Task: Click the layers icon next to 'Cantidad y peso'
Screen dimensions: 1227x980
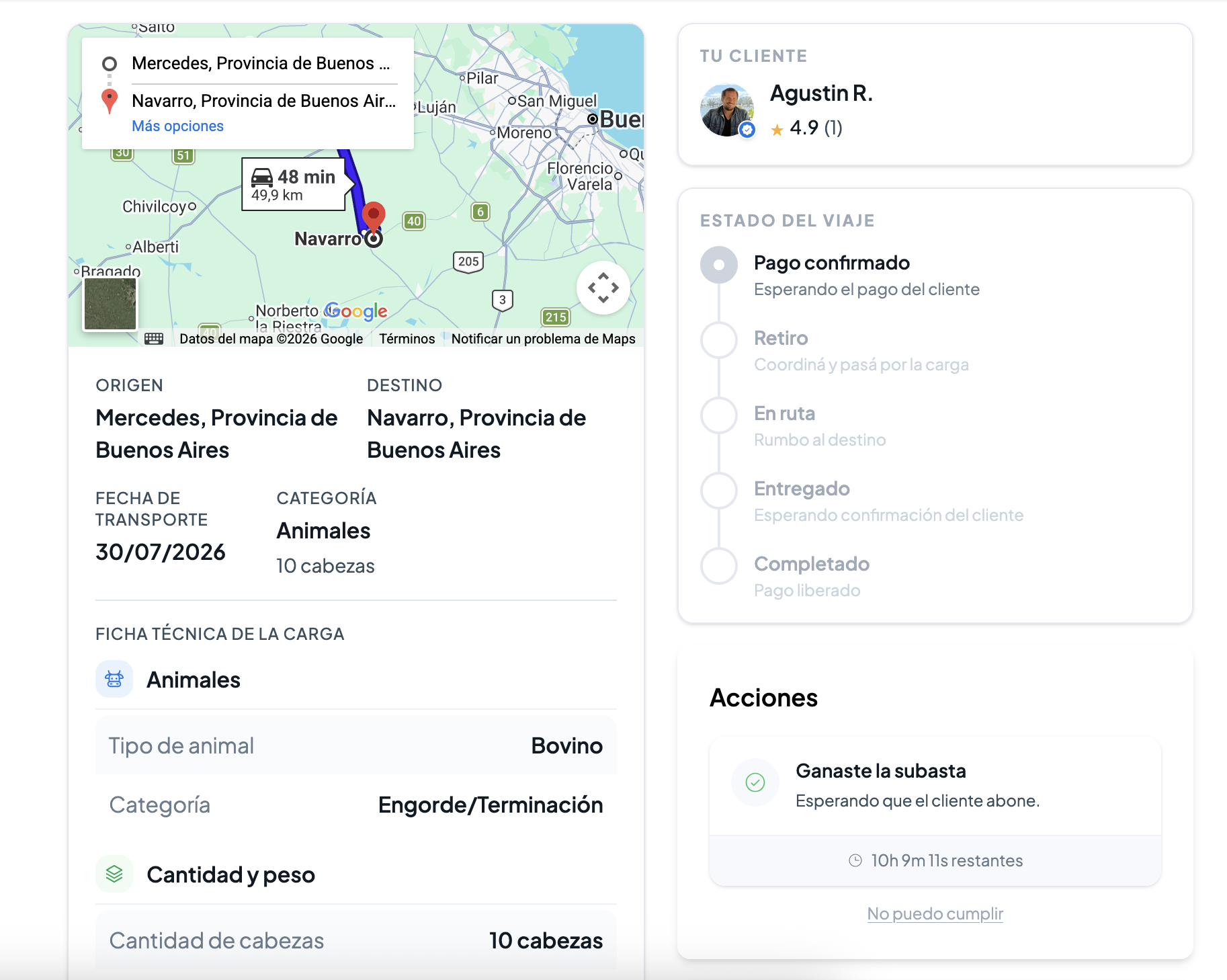Action: click(114, 874)
